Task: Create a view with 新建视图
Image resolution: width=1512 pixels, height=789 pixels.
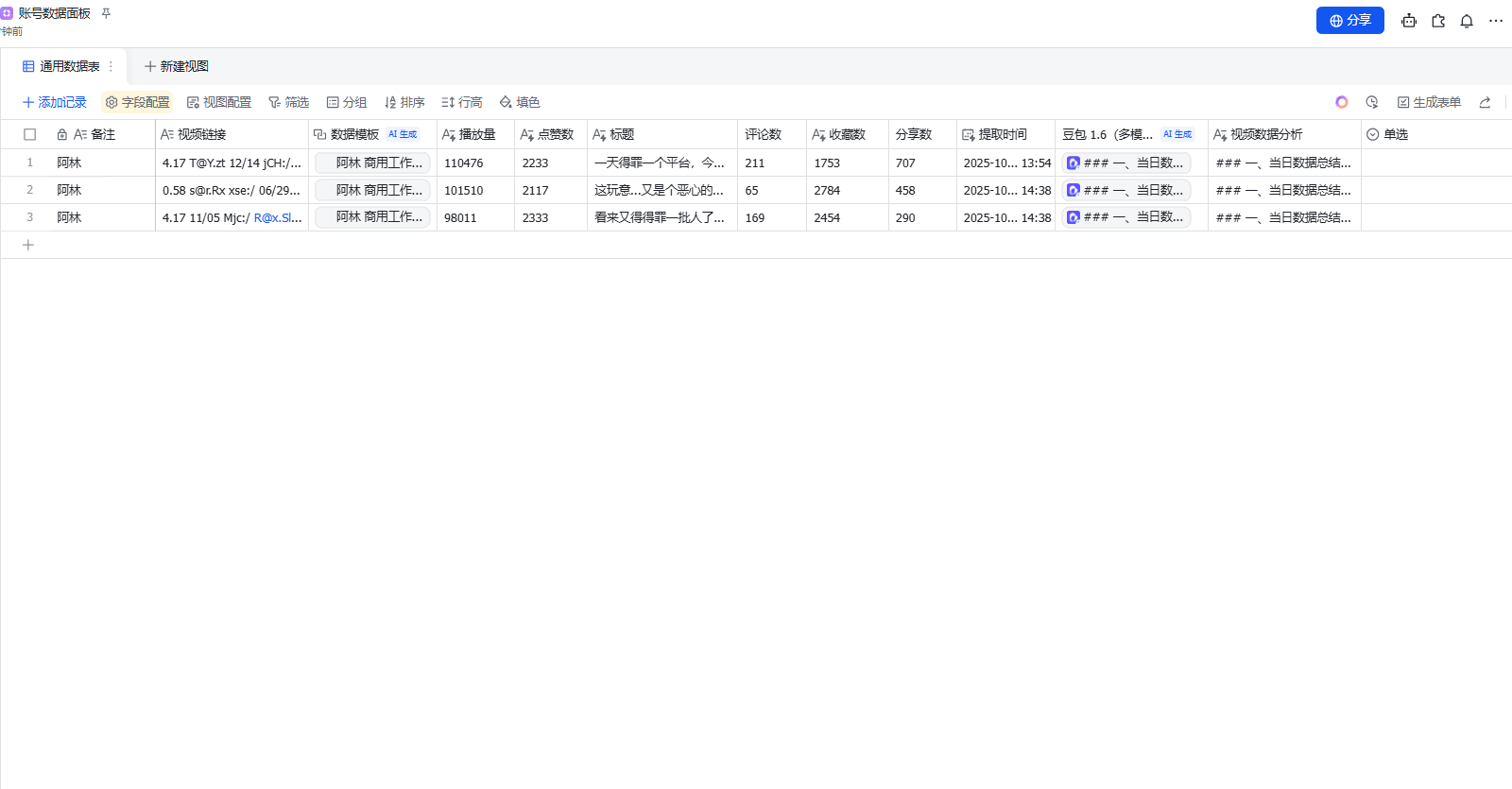Action: coord(176,66)
